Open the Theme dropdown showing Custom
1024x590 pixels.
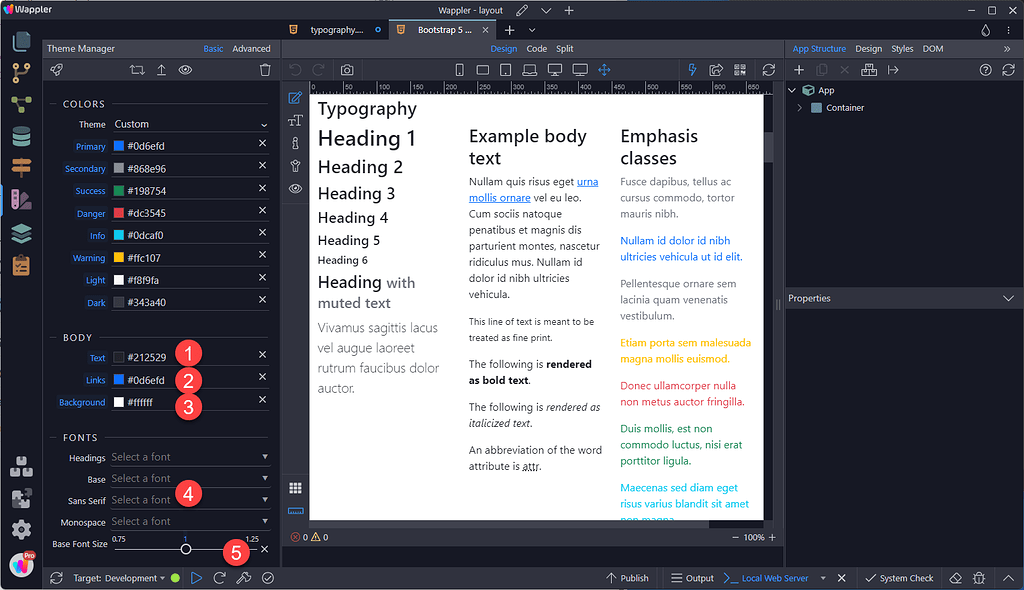coord(190,124)
